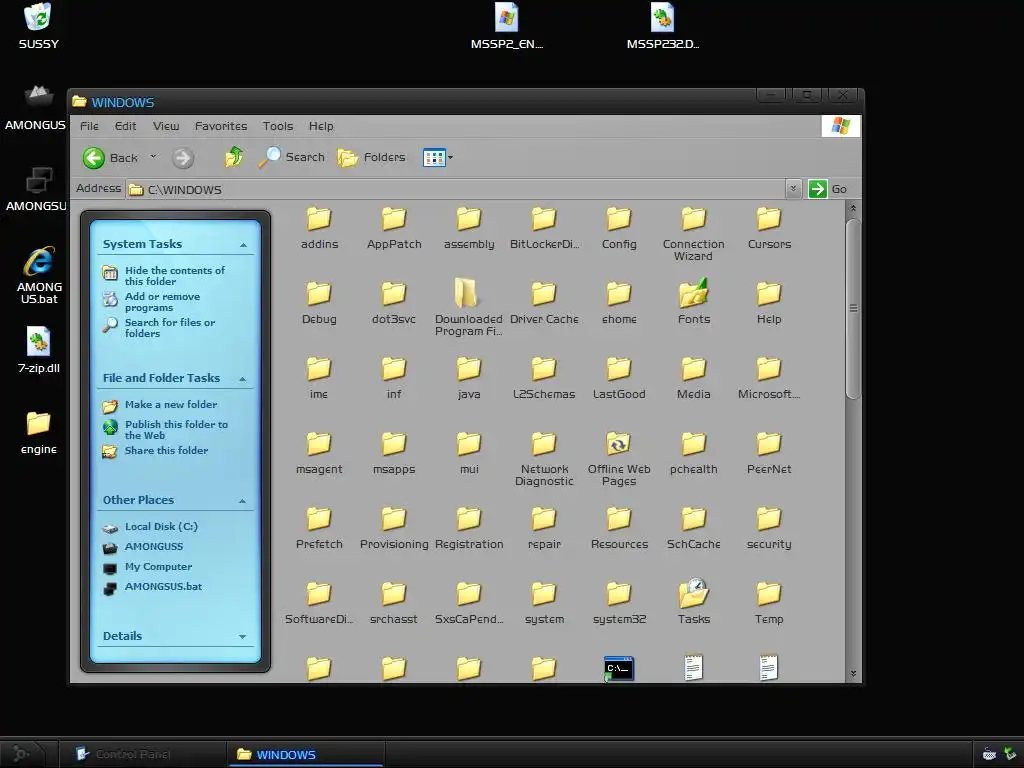
Task: Click the vertical scrollbar thumb
Action: [x=853, y=308]
